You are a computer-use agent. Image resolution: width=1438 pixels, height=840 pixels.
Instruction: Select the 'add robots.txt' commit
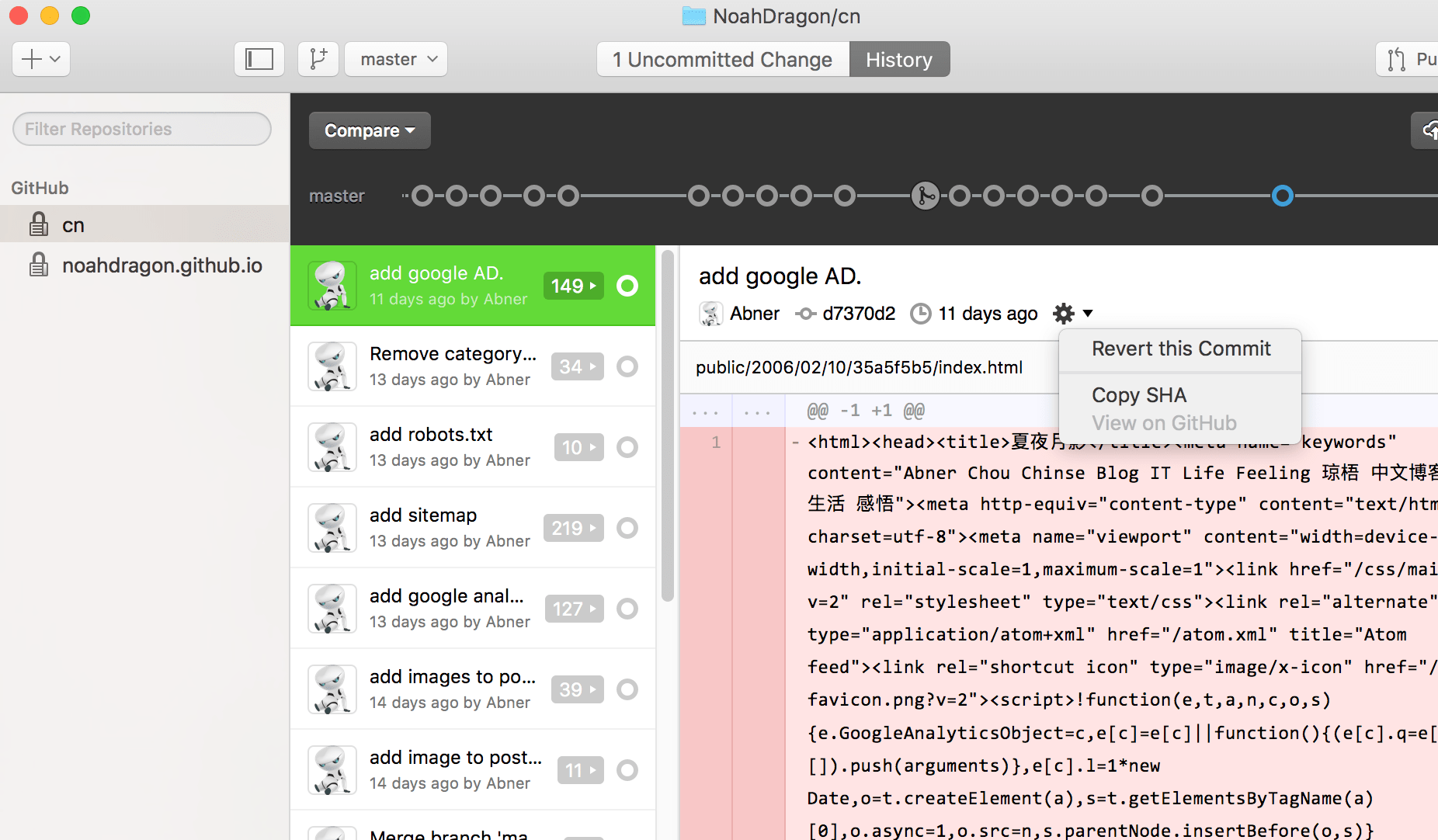(x=473, y=447)
